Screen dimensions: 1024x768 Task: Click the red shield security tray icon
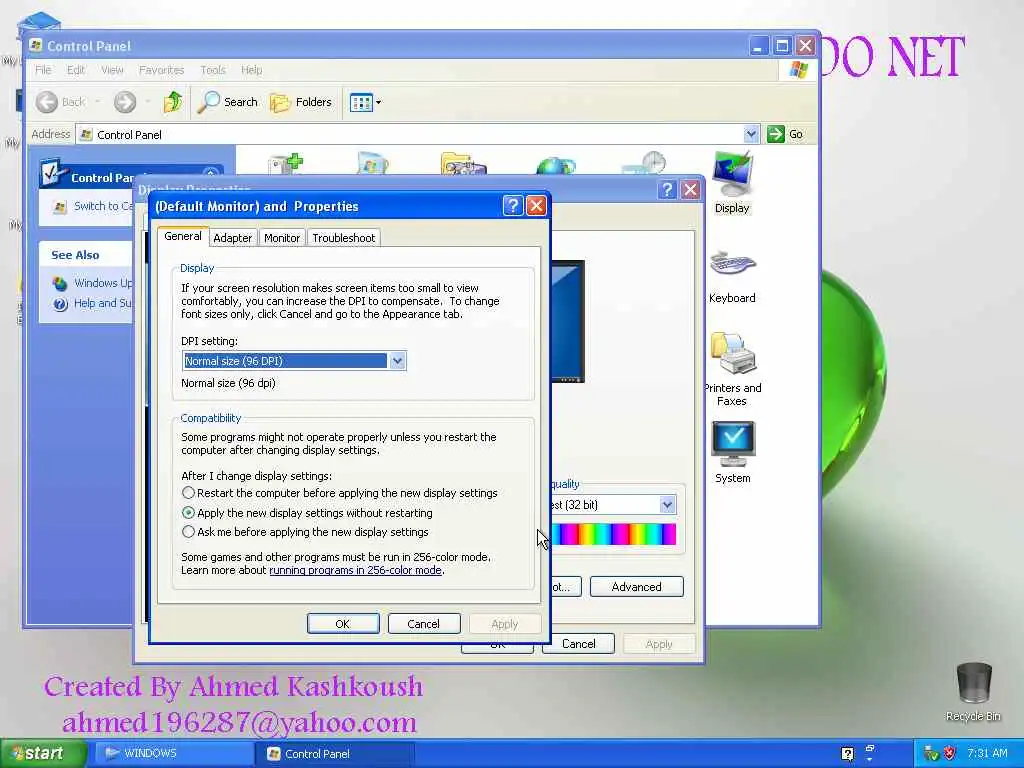coord(950,753)
